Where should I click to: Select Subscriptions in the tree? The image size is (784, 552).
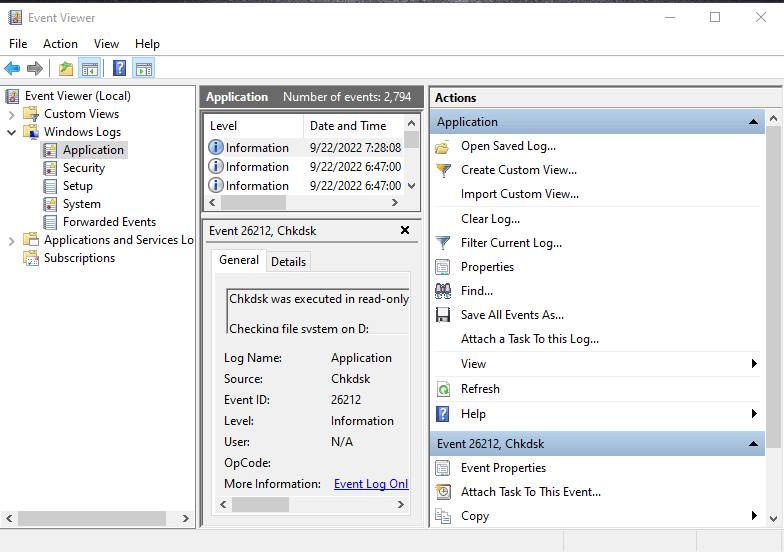point(79,258)
